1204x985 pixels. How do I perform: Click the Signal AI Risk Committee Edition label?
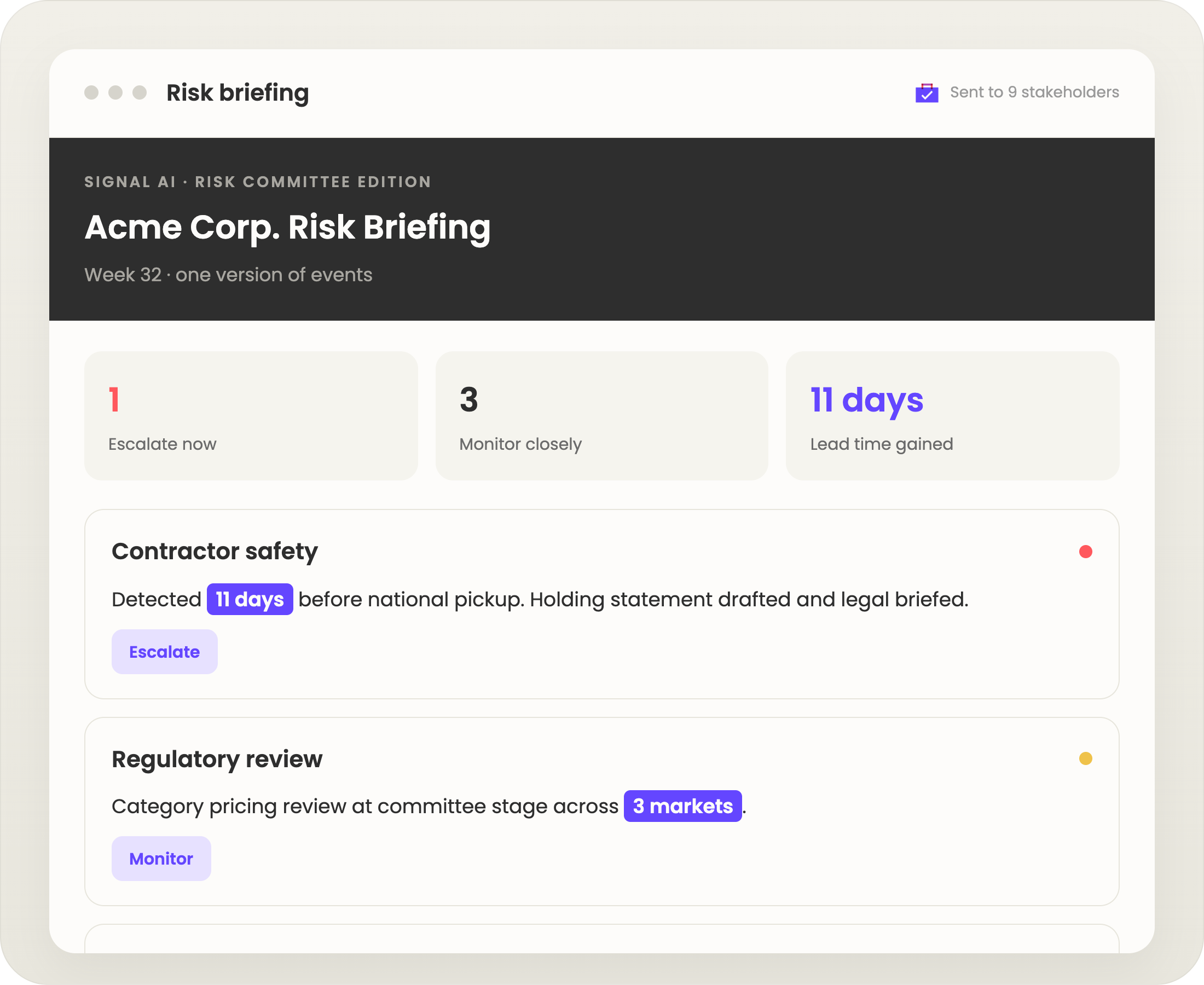click(258, 182)
